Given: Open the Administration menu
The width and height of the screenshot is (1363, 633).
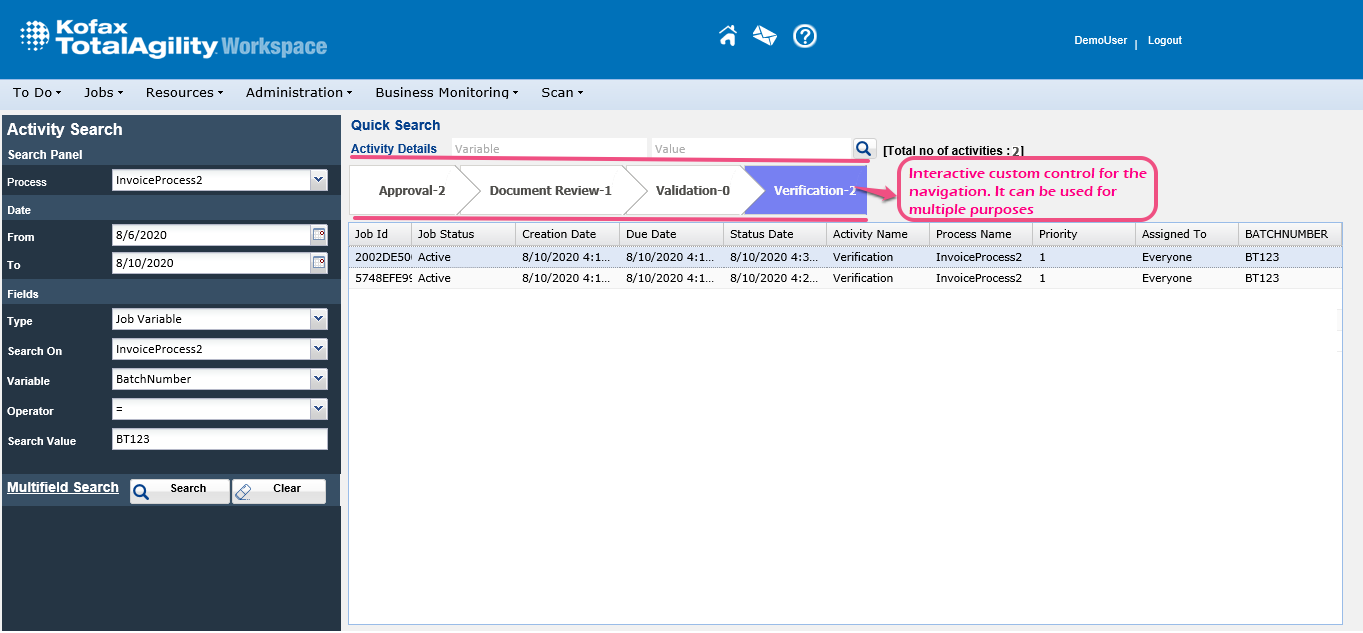Looking at the screenshot, I should point(299,93).
